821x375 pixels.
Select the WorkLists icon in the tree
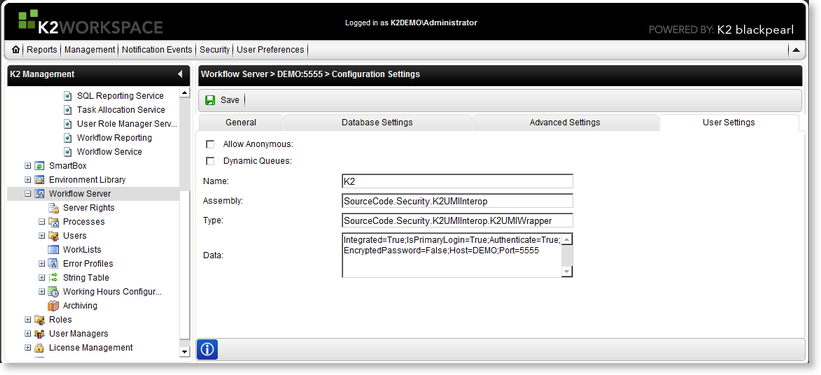tap(53, 250)
